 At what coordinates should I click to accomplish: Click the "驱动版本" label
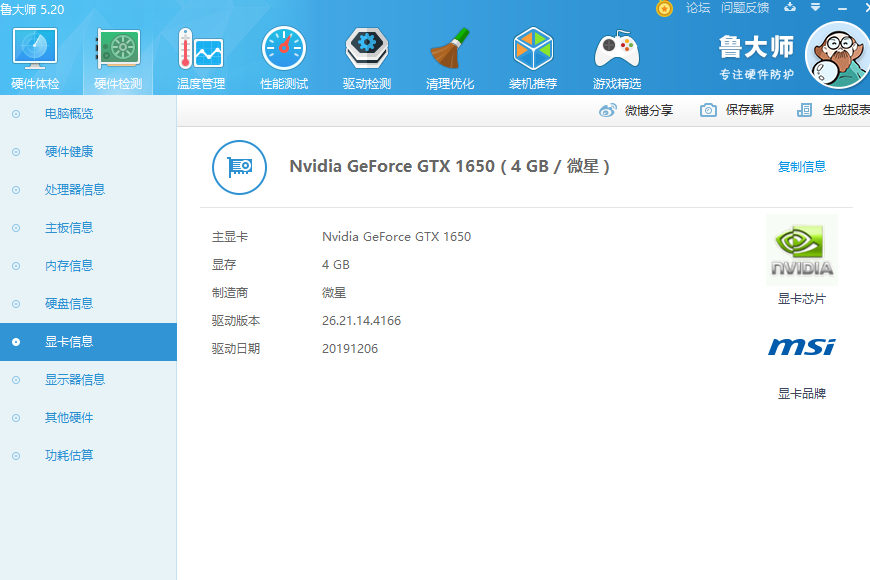[x=236, y=321]
